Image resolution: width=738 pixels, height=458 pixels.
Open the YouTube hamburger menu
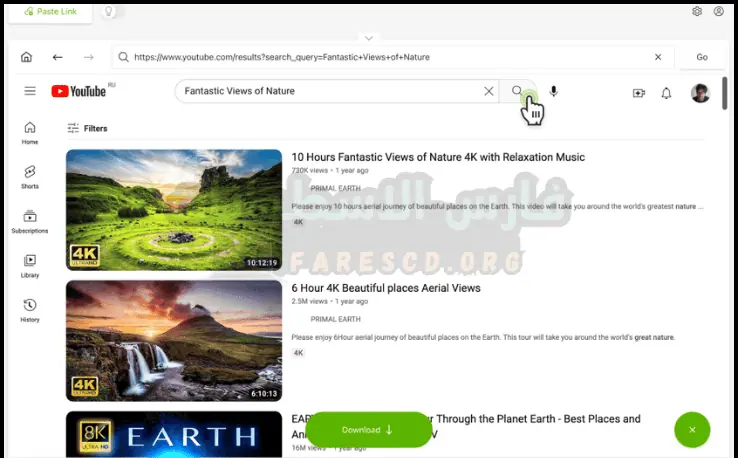pos(30,91)
